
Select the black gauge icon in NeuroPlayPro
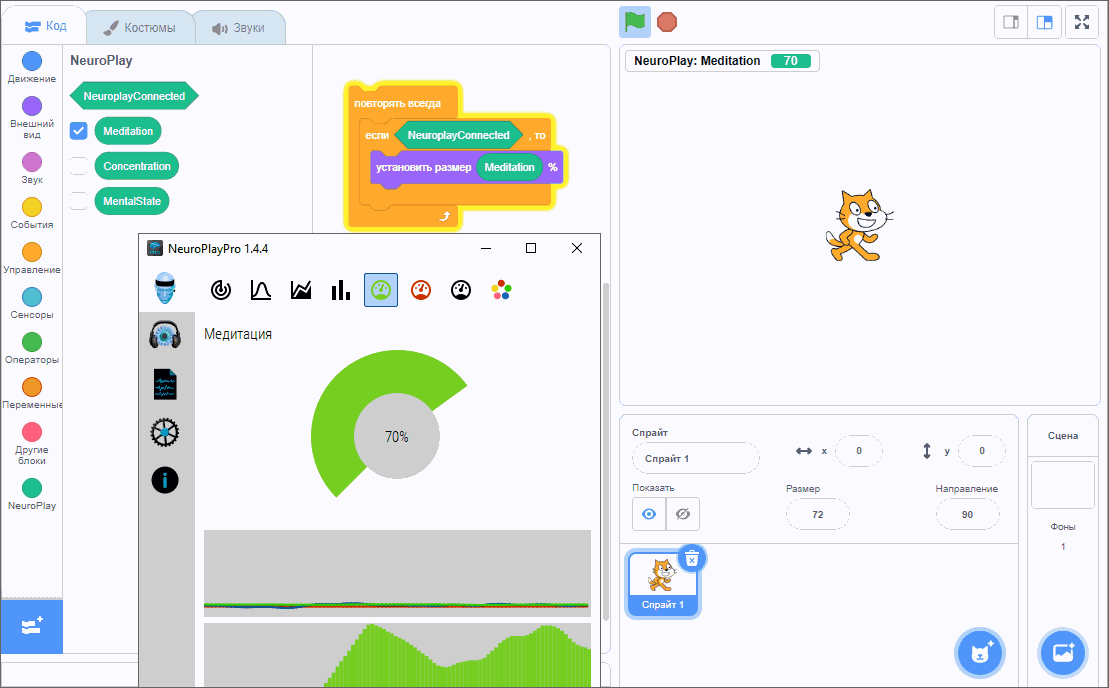click(460, 290)
